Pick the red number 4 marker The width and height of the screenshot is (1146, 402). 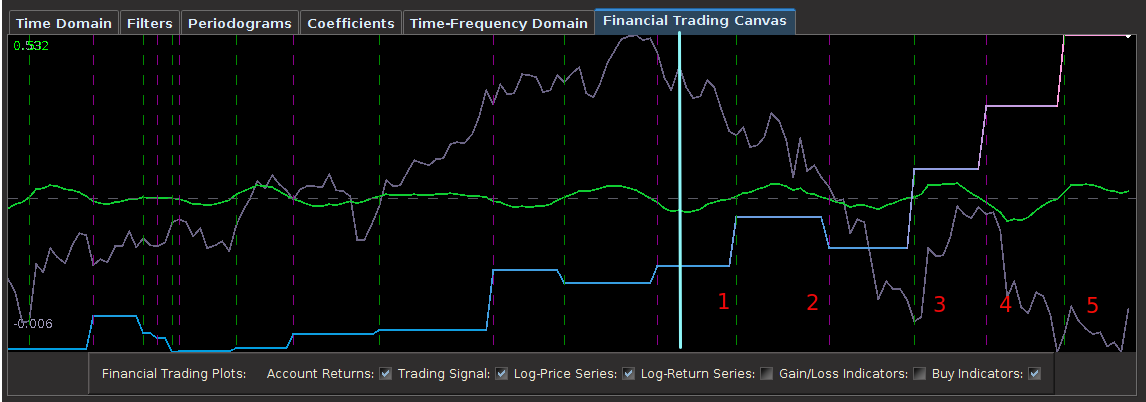tap(1005, 305)
